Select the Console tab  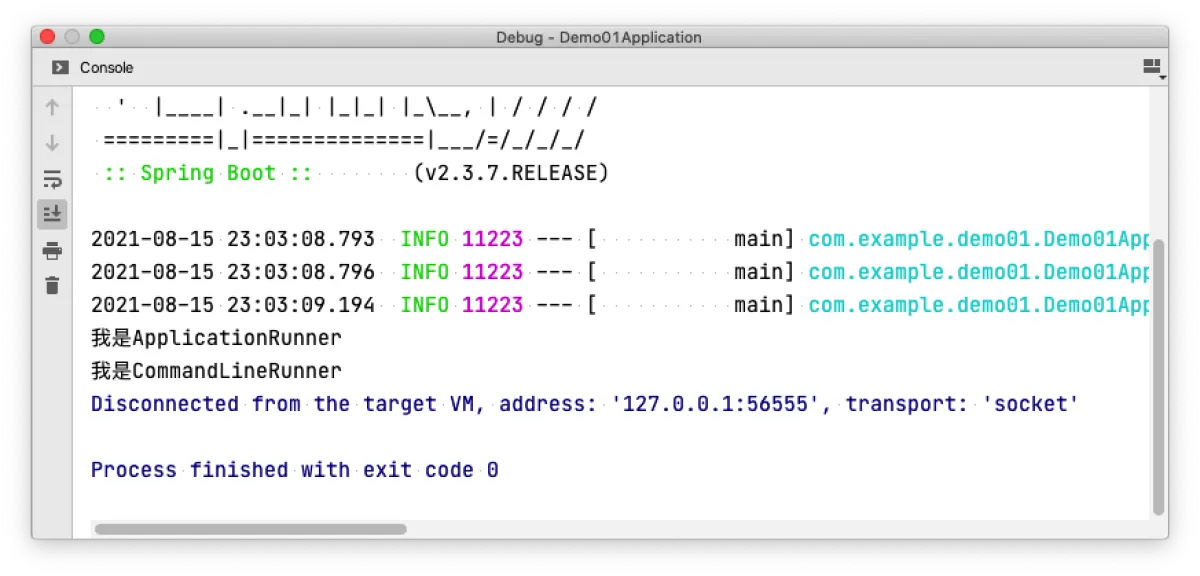[93, 68]
